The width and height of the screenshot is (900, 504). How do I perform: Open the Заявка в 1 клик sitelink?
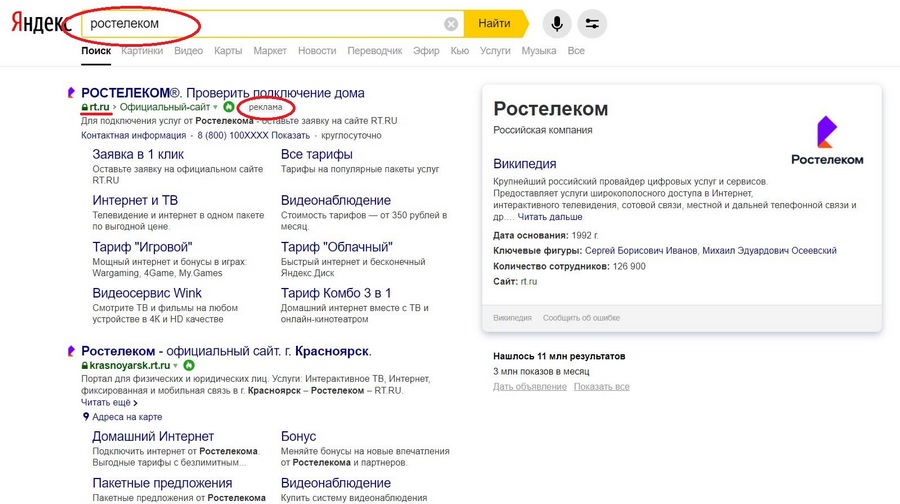[138, 154]
